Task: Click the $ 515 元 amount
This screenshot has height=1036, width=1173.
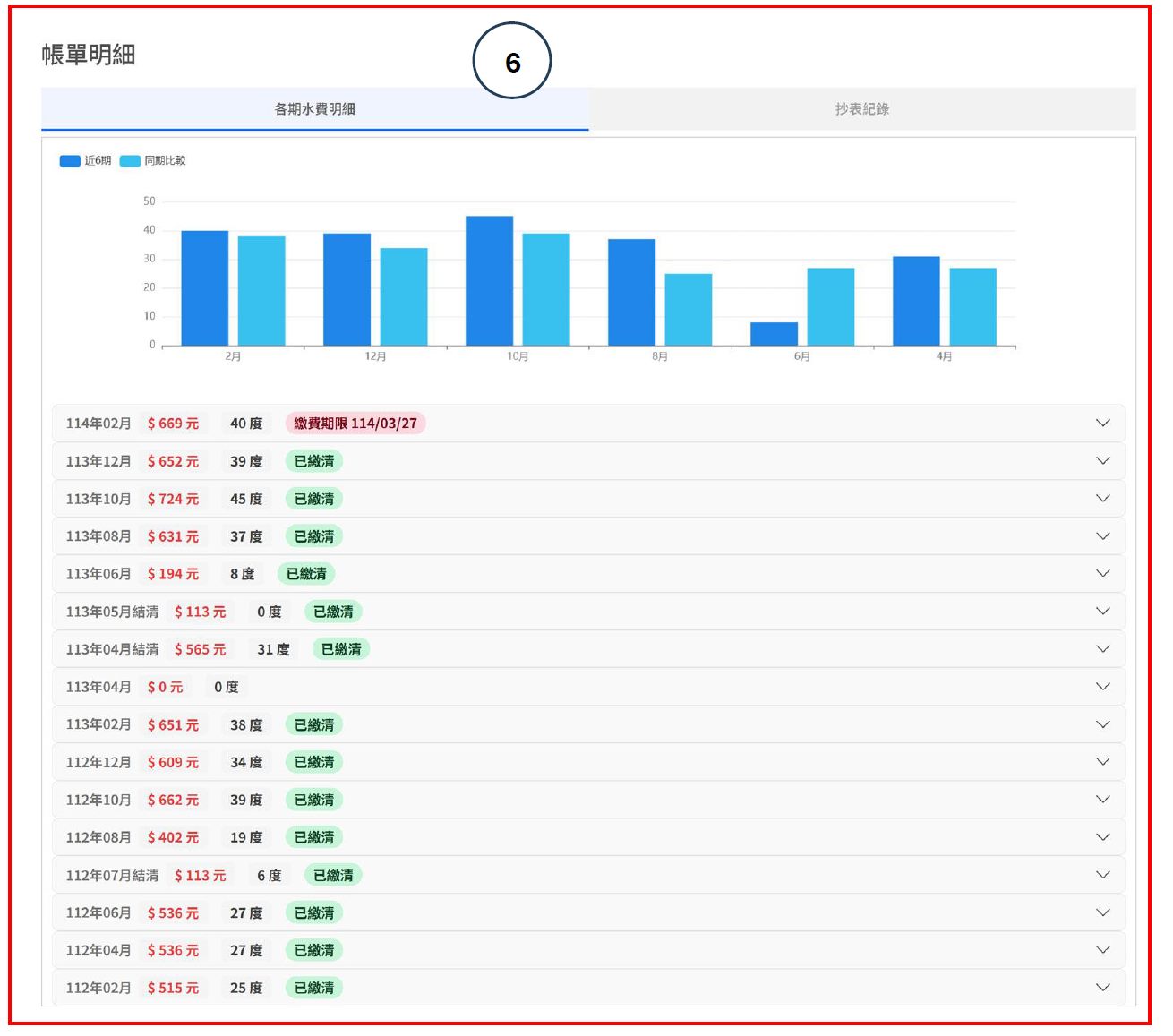Action: (x=173, y=988)
